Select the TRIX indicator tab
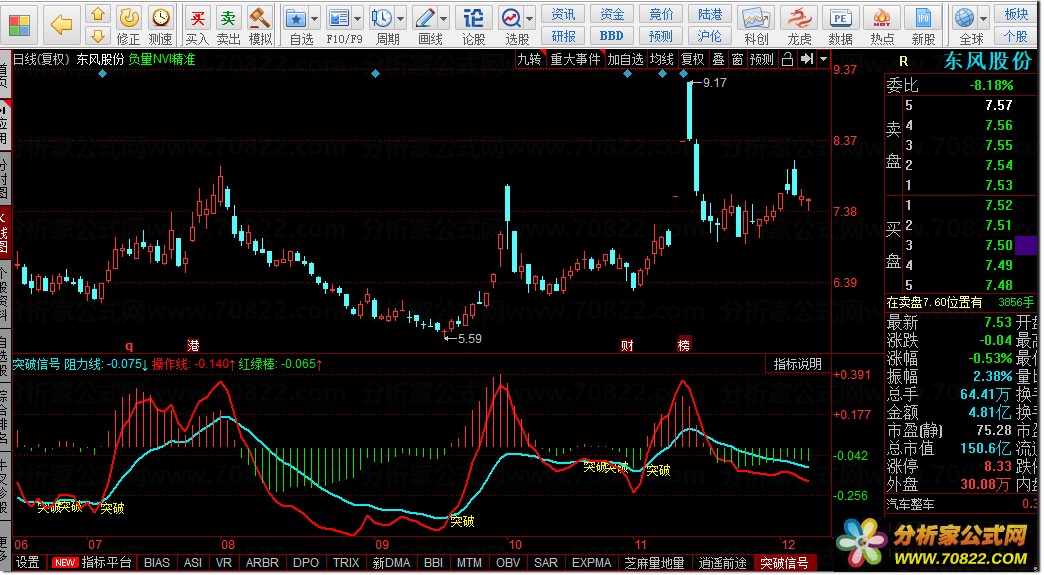The height and width of the screenshot is (575, 1044). coord(346,563)
